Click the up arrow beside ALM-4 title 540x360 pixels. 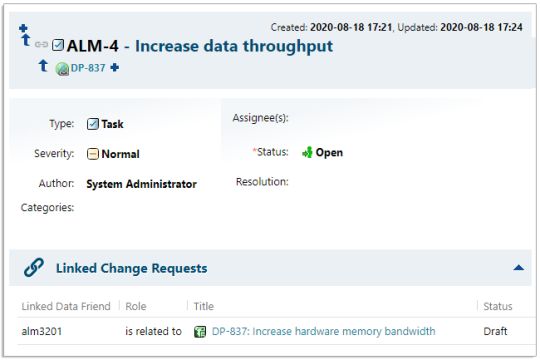26,40
